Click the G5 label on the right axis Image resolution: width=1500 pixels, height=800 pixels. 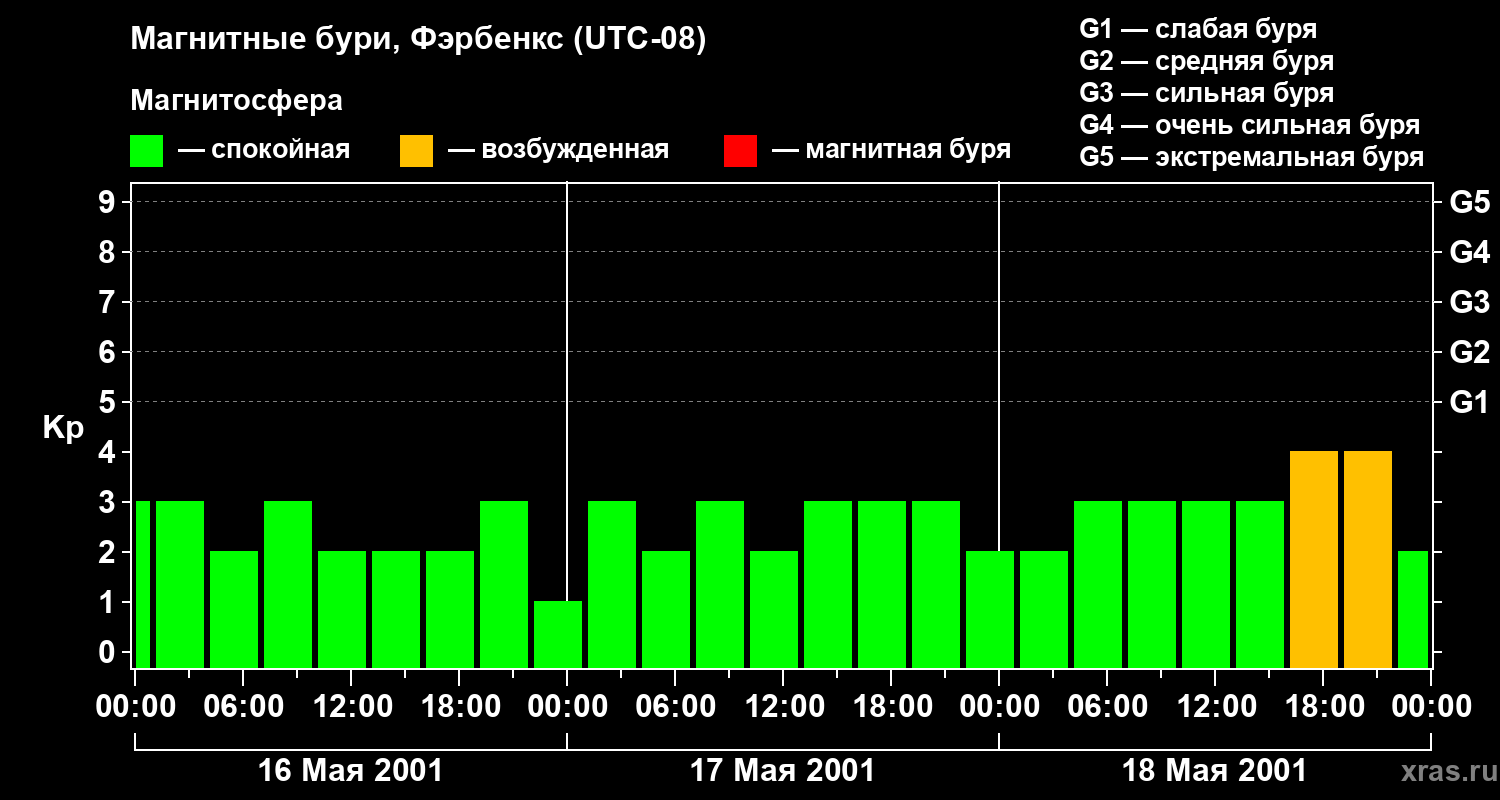[x=1469, y=203]
